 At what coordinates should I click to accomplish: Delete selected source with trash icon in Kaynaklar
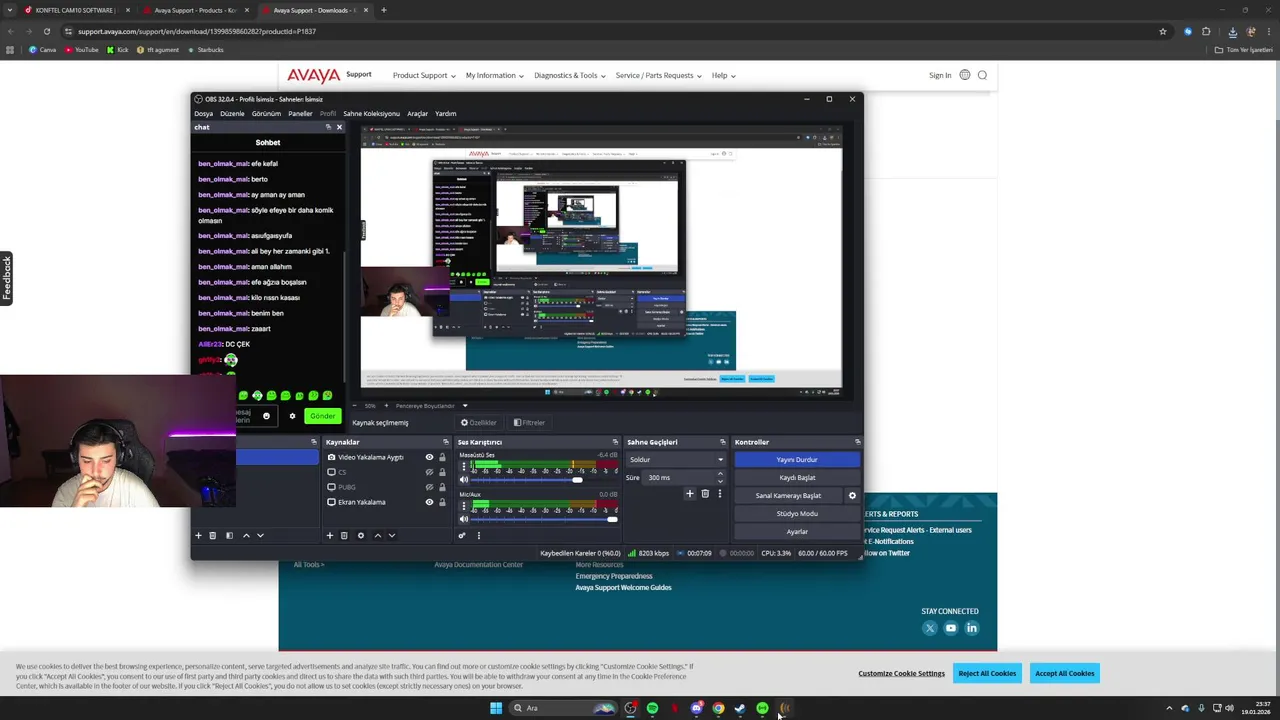(344, 535)
